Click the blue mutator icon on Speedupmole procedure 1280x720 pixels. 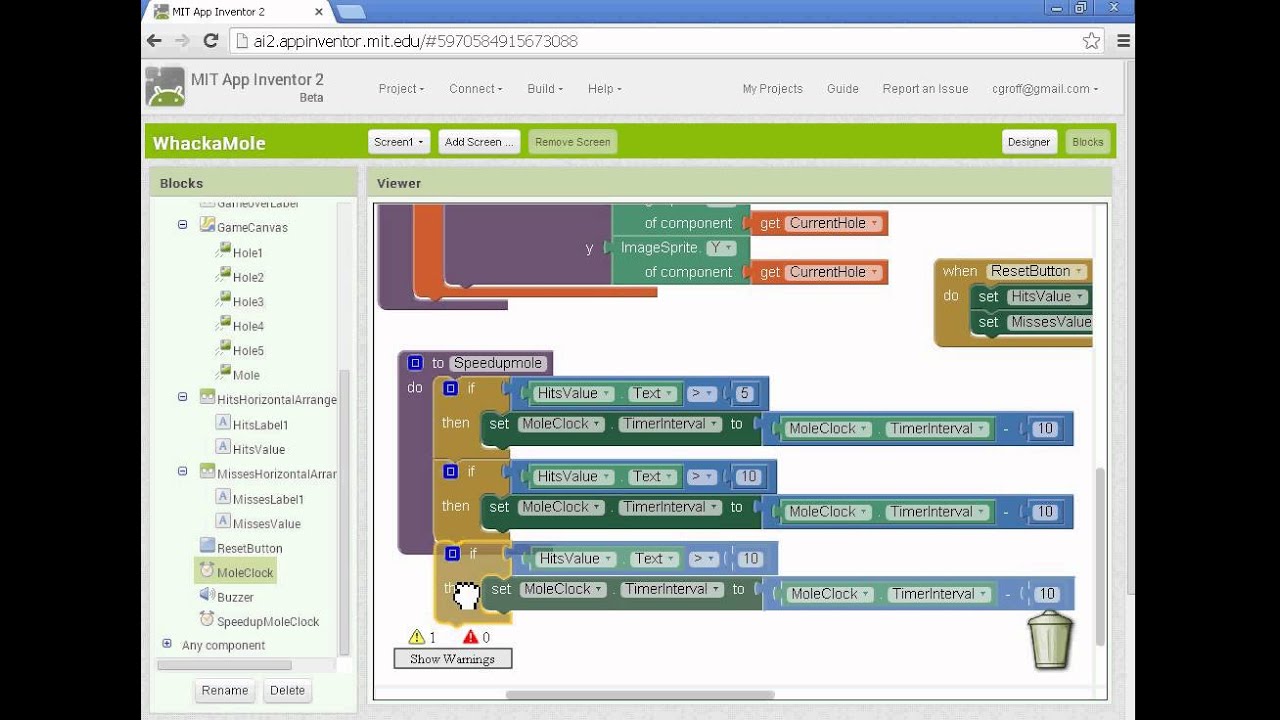click(x=416, y=363)
